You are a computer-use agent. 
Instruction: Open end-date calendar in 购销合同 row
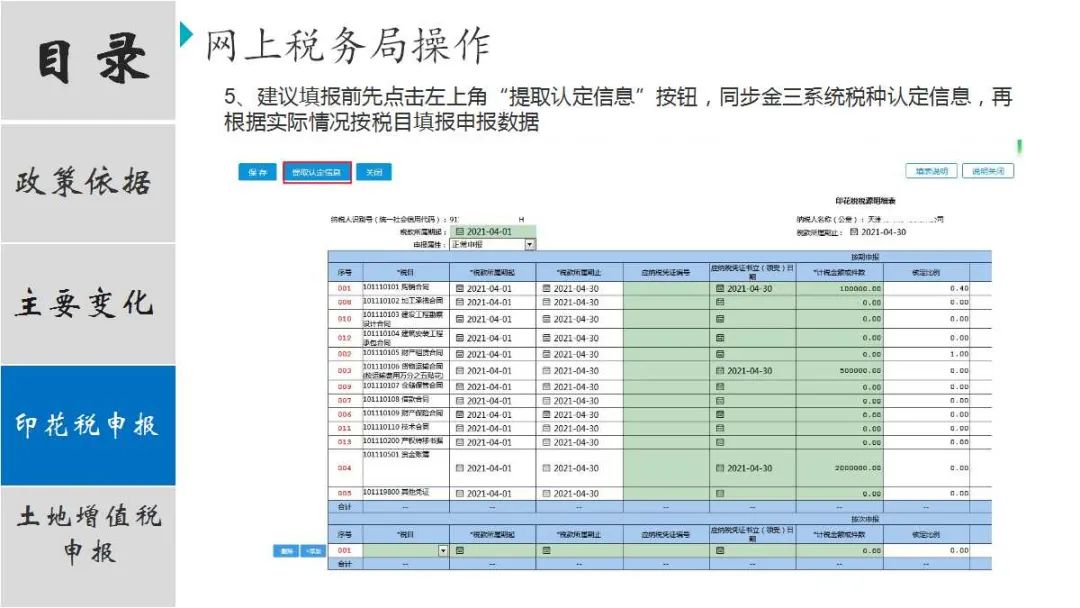[x=547, y=289]
